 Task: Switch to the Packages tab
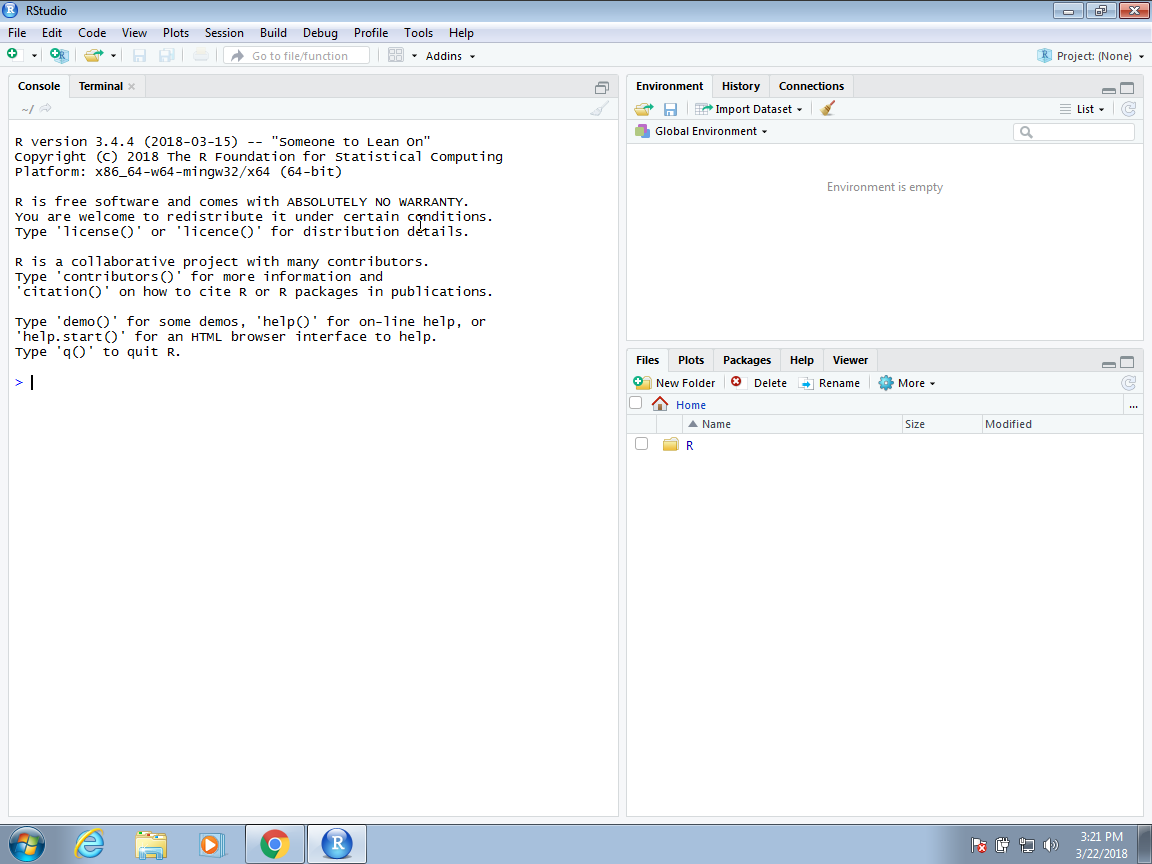(x=747, y=360)
